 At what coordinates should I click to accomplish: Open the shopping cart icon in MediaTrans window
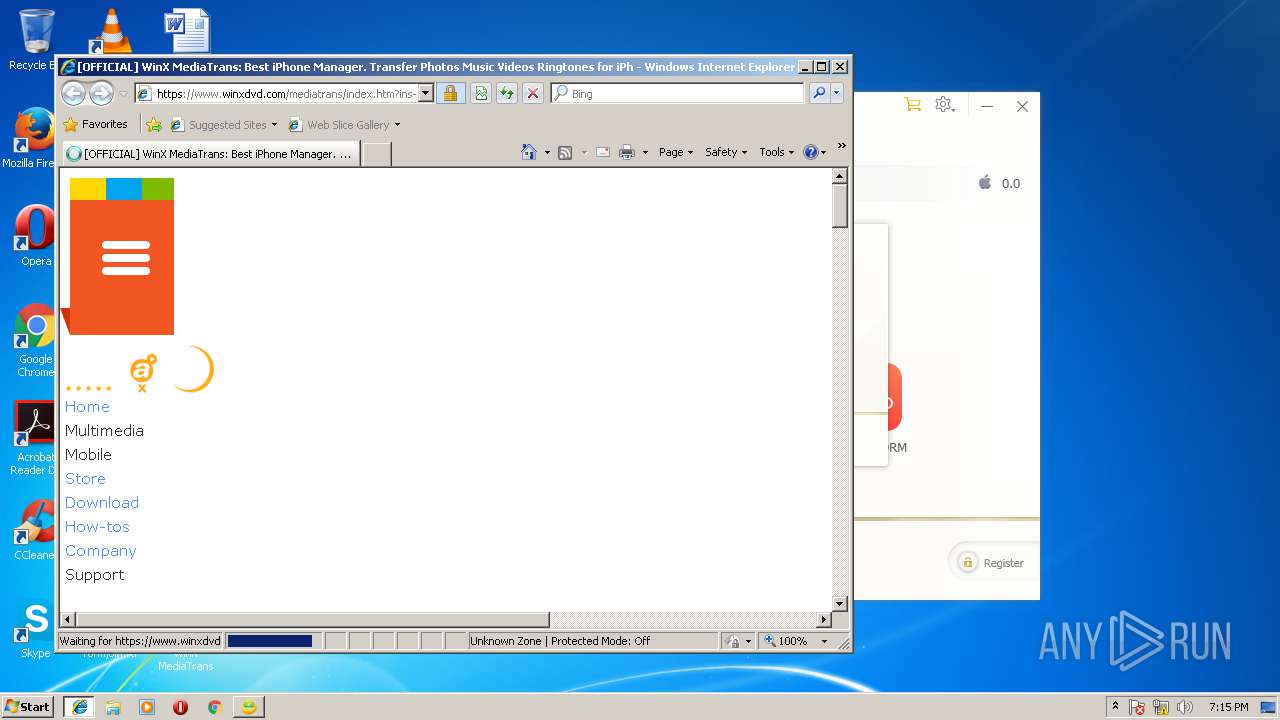pos(912,105)
